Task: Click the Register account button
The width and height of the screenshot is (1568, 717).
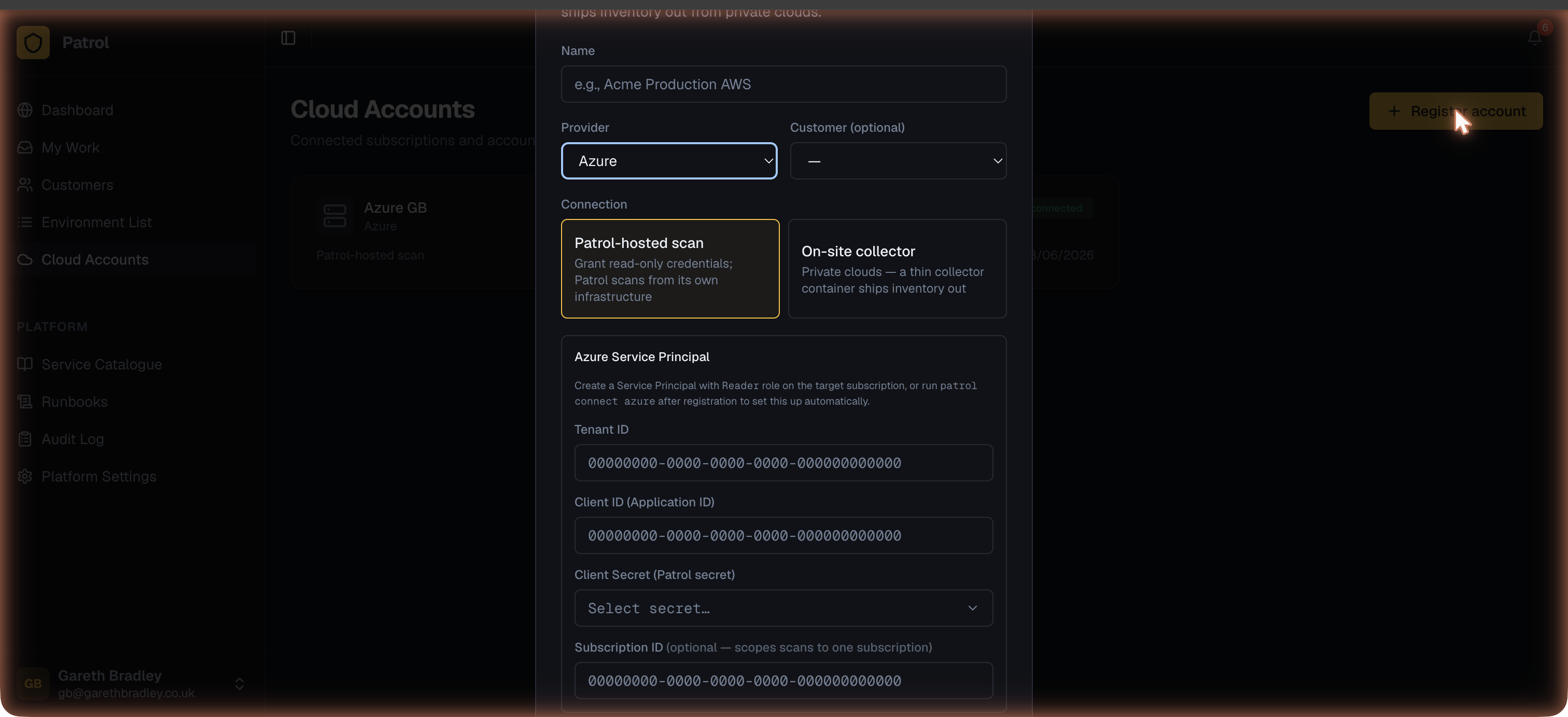Action: click(x=1455, y=111)
